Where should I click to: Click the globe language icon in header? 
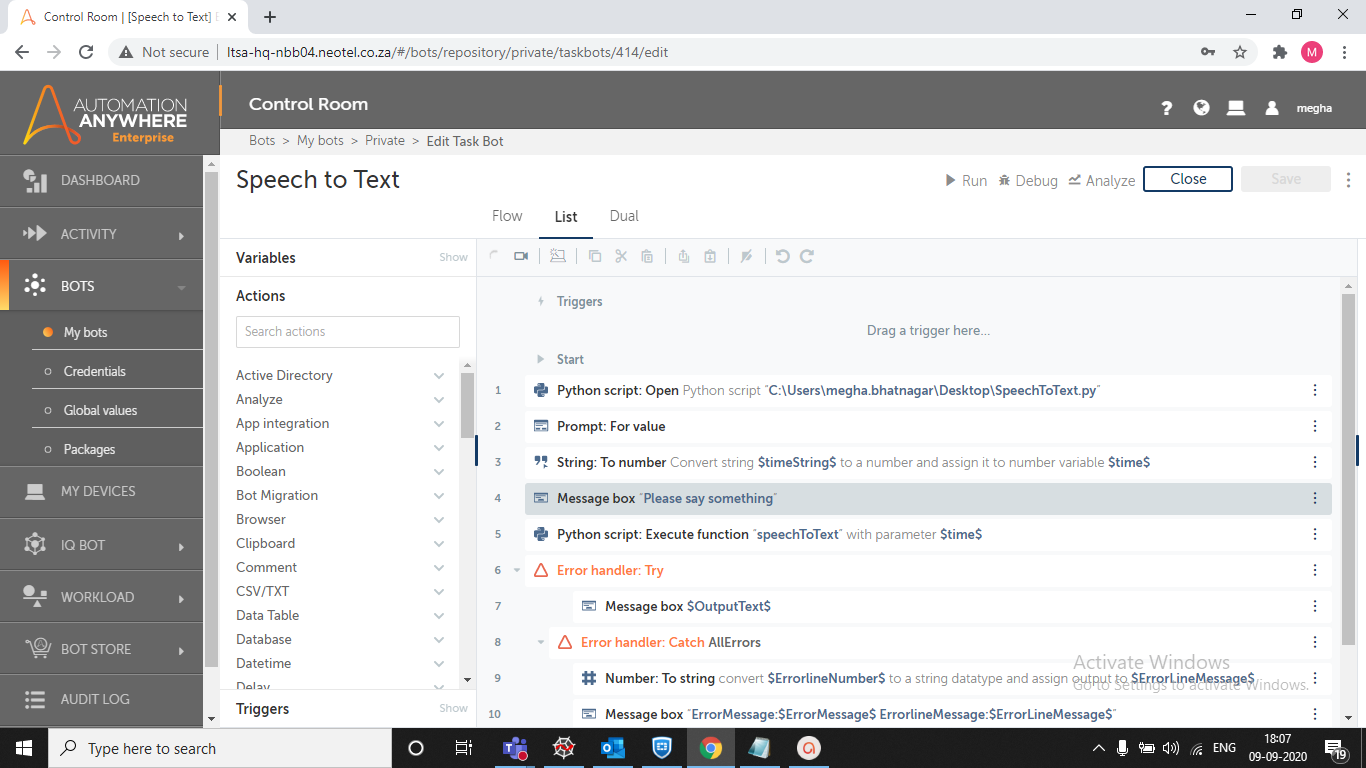click(1201, 108)
